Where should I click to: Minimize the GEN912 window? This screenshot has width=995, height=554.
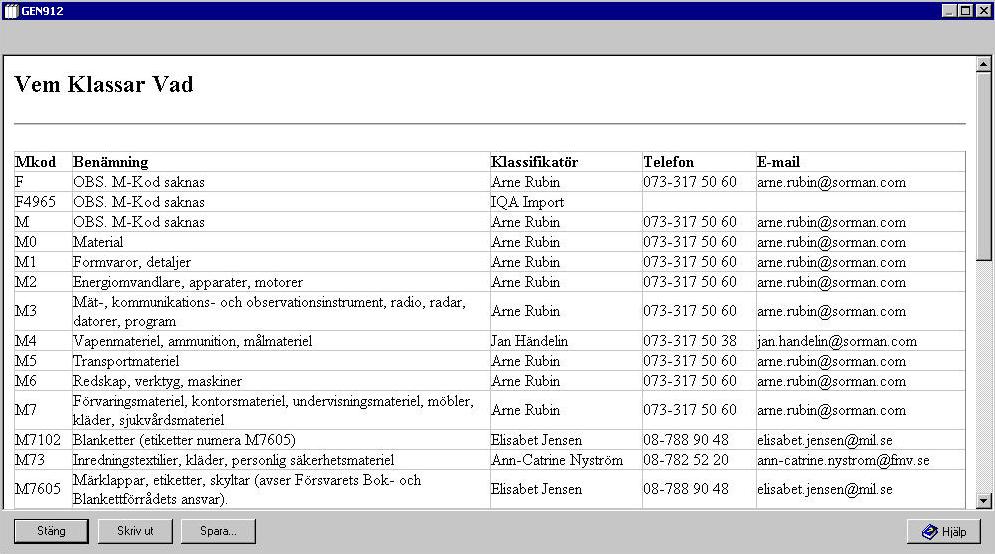coord(949,11)
